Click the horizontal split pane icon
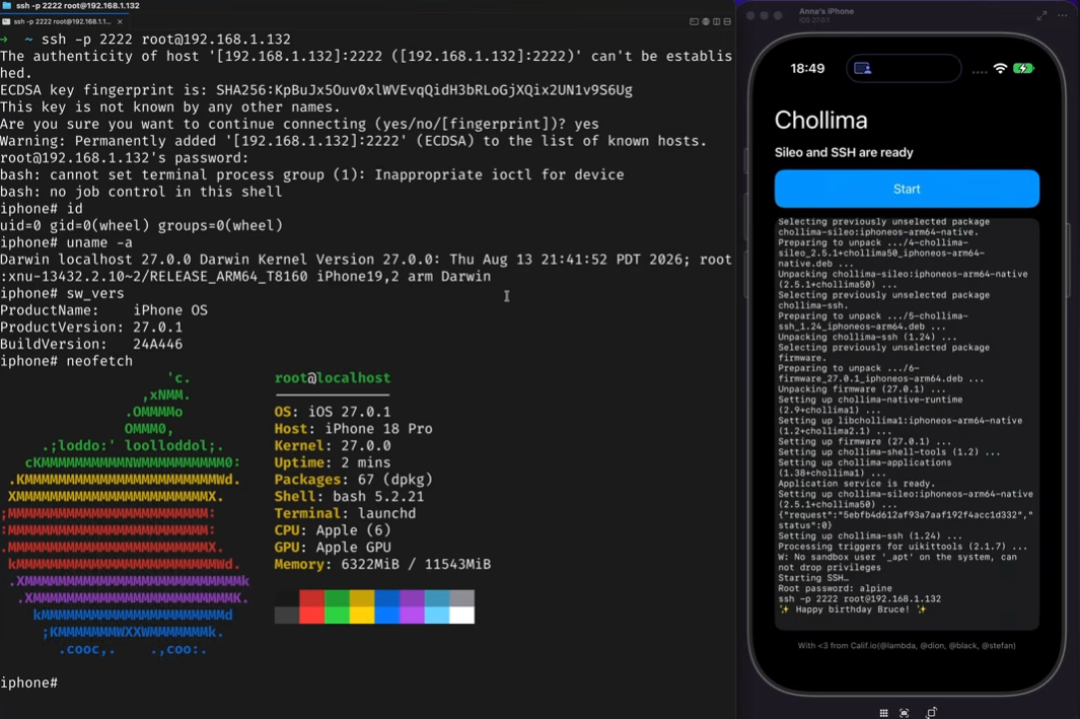 pos(727,22)
